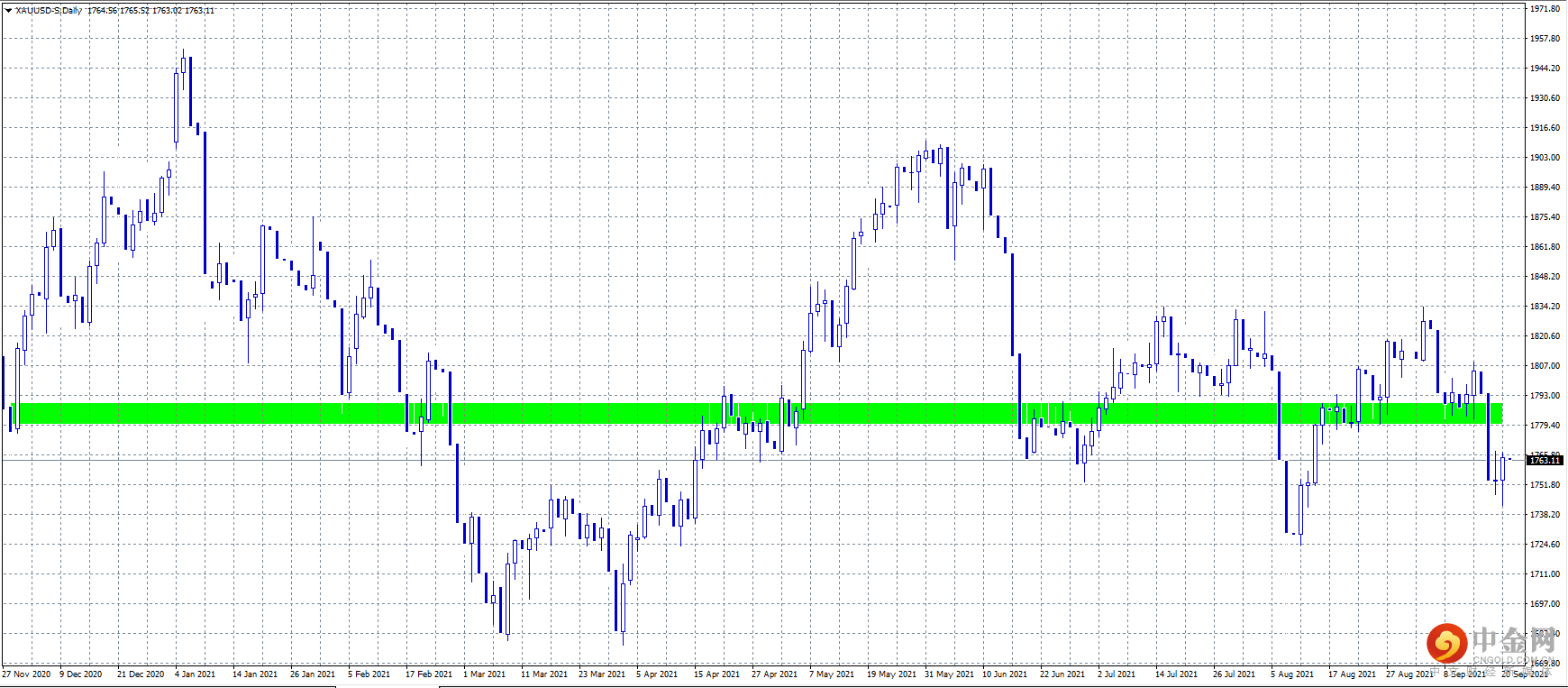Click the 15 Apr 2021 date label
Viewport: 1568px width, 688px height.
click(716, 674)
